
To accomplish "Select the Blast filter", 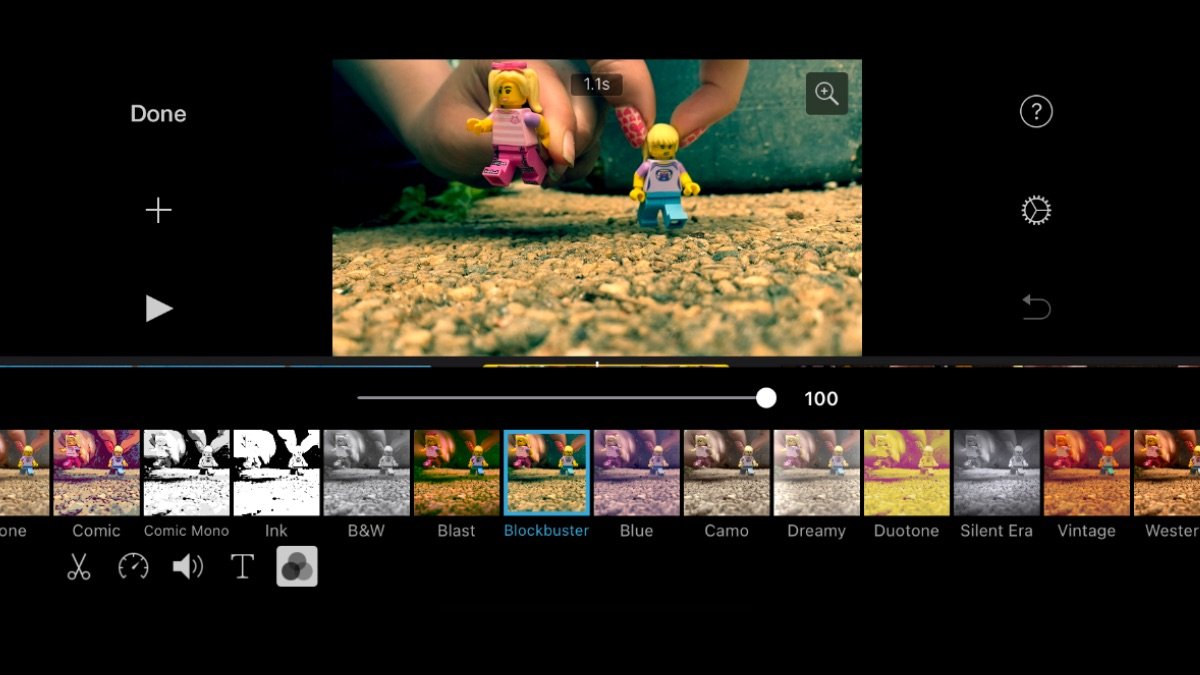I will 456,473.
